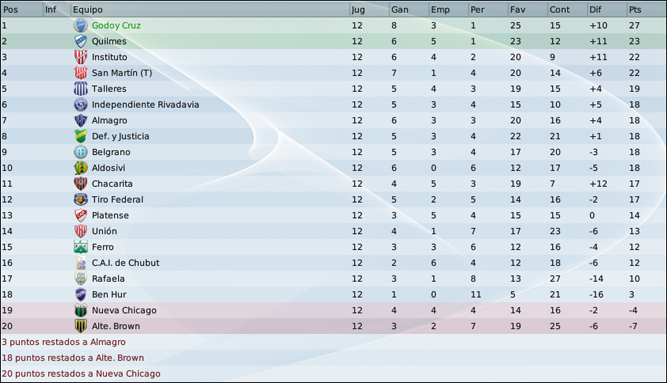Select the Instituto team badge
This screenshot has width=667, height=383.
click(80, 57)
